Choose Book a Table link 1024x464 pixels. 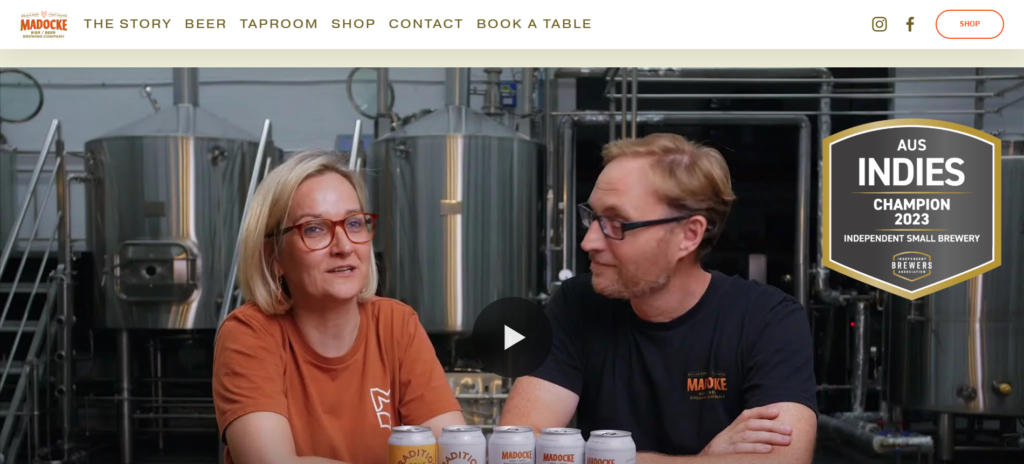(x=534, y=24)
